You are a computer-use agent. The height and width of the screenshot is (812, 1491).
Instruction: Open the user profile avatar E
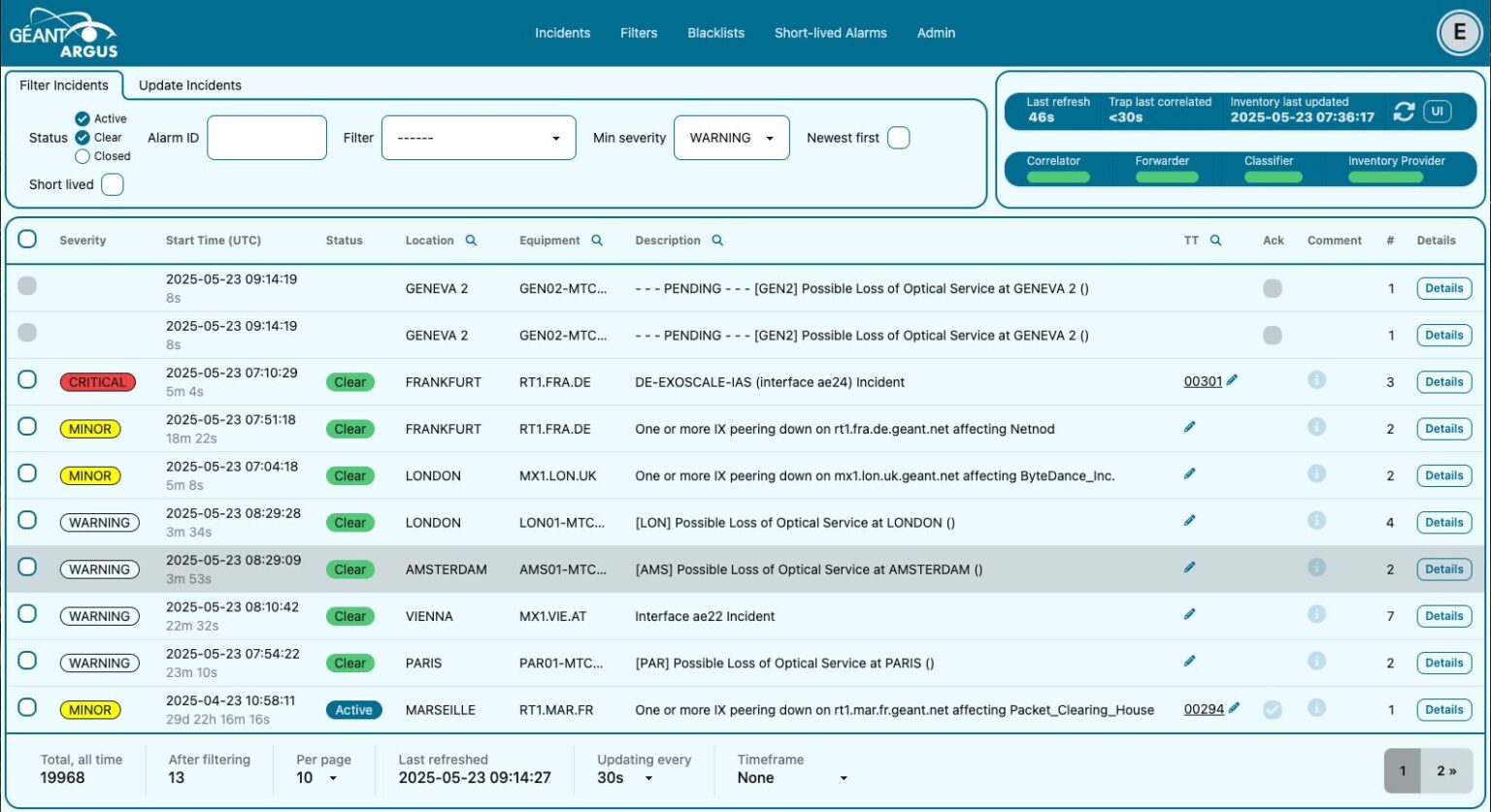coord(1459,32)
